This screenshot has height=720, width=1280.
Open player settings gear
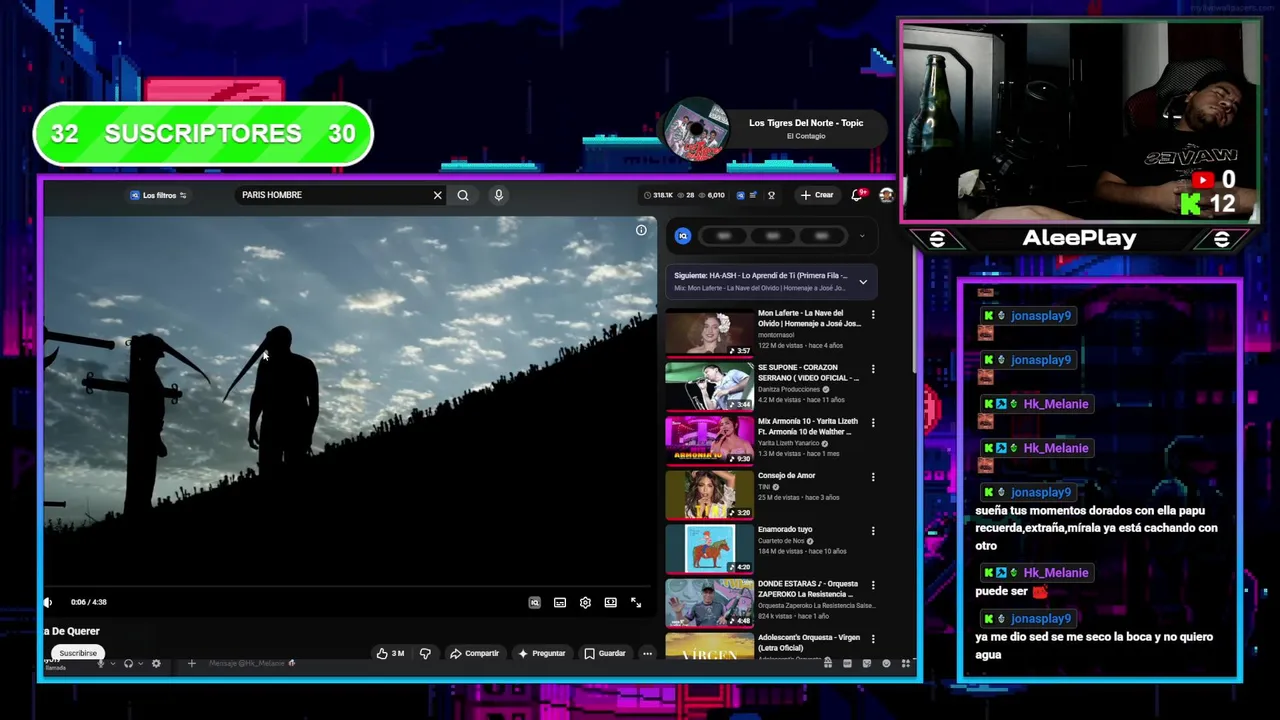pos(585,603)
